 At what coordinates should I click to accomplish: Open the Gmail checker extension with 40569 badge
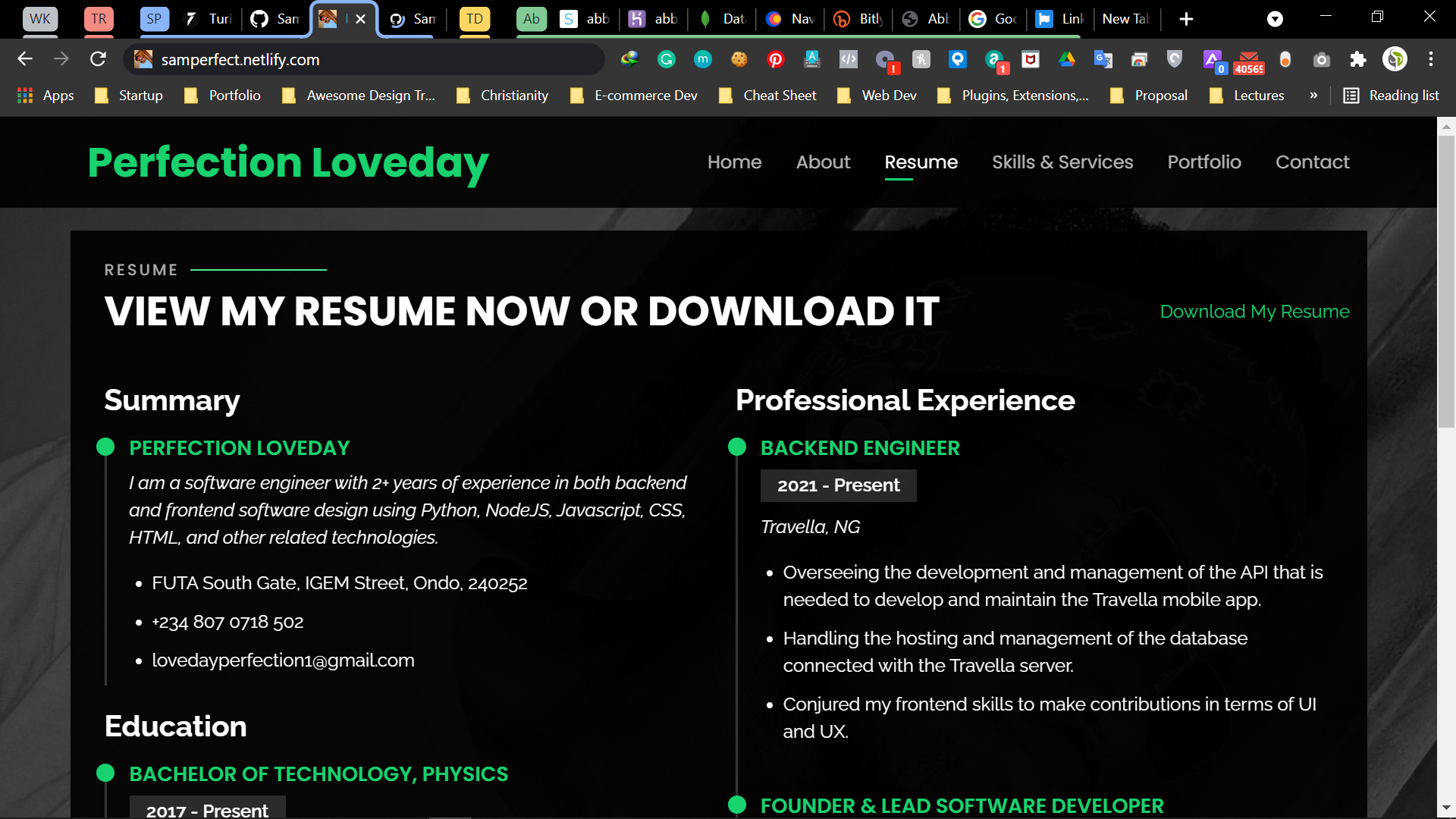[1249, 61]
